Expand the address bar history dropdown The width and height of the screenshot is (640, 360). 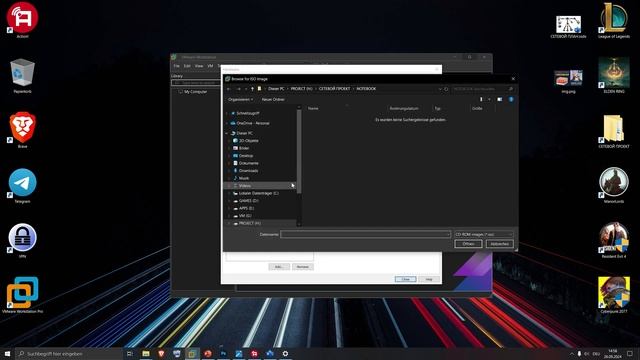(x=440, y=89)
